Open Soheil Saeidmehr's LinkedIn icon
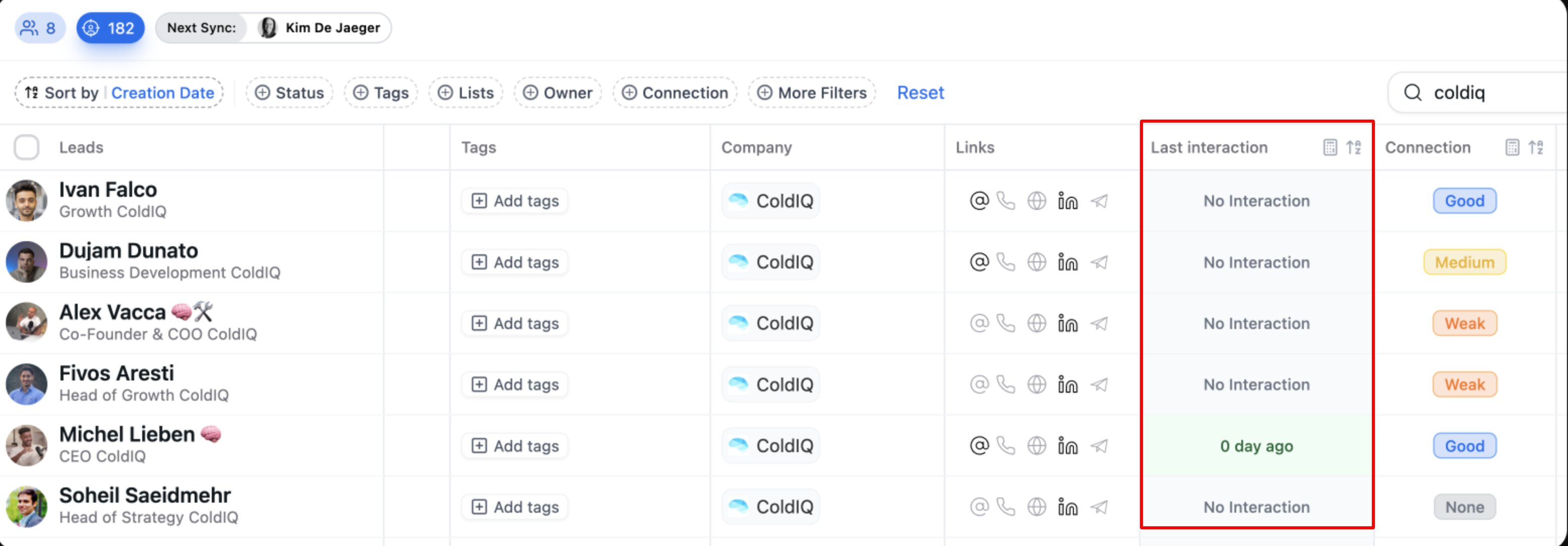Screen dimensions: 1568x546 (1068, 507)
